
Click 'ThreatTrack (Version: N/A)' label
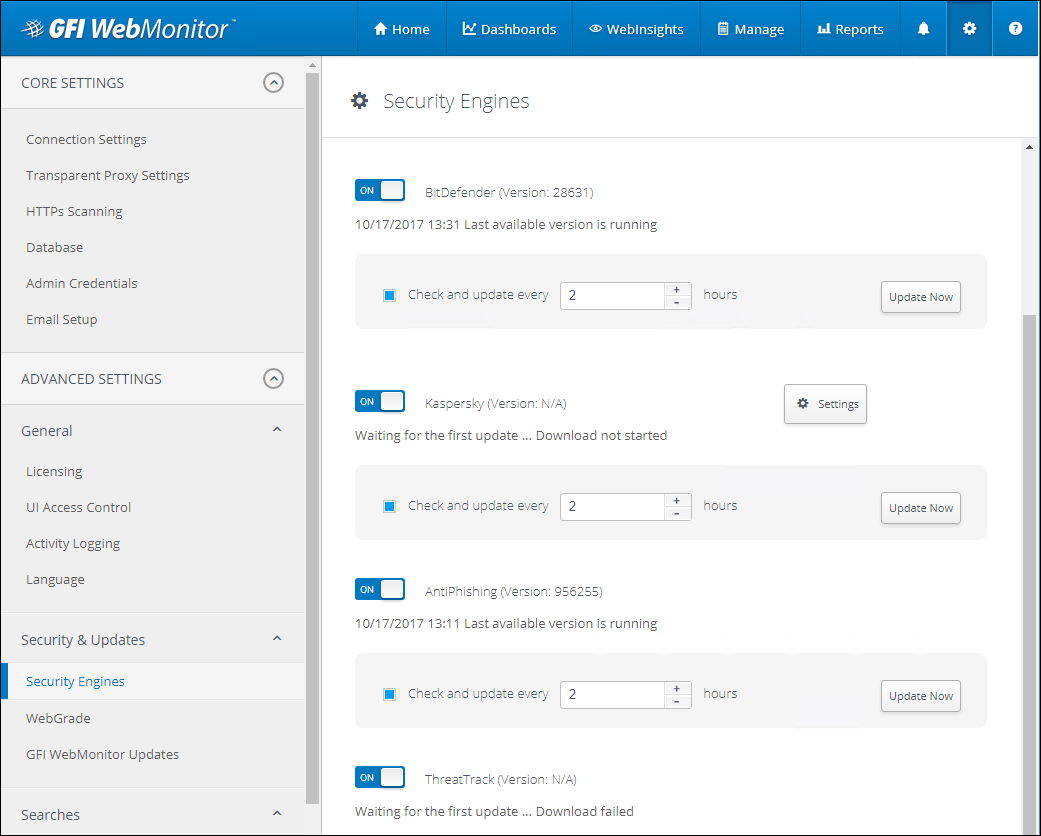point(501,780)
